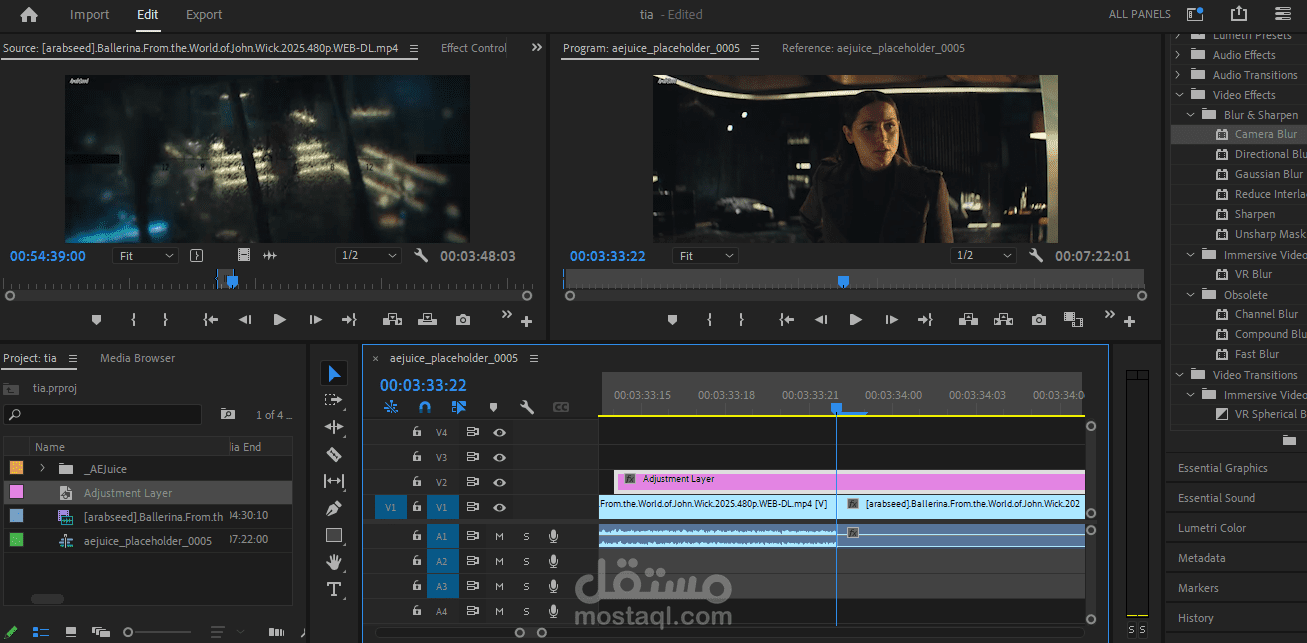Open Program monitor playback resolution 1/2 dropdown
The height and width of the screenshot is (643, 1307).
click(x=983, y=256)
